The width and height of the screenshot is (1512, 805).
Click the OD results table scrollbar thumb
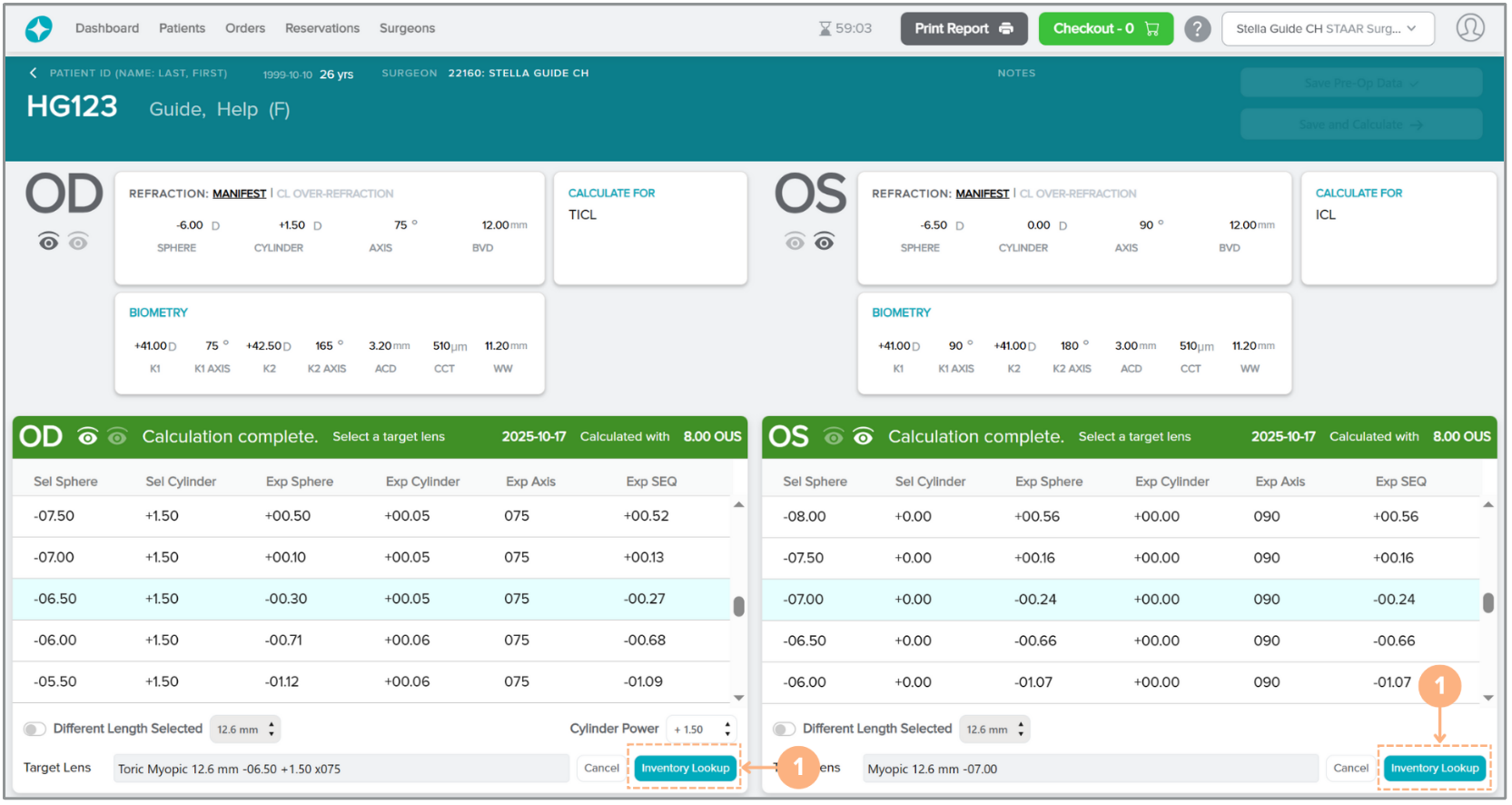(x=738, y=606)
